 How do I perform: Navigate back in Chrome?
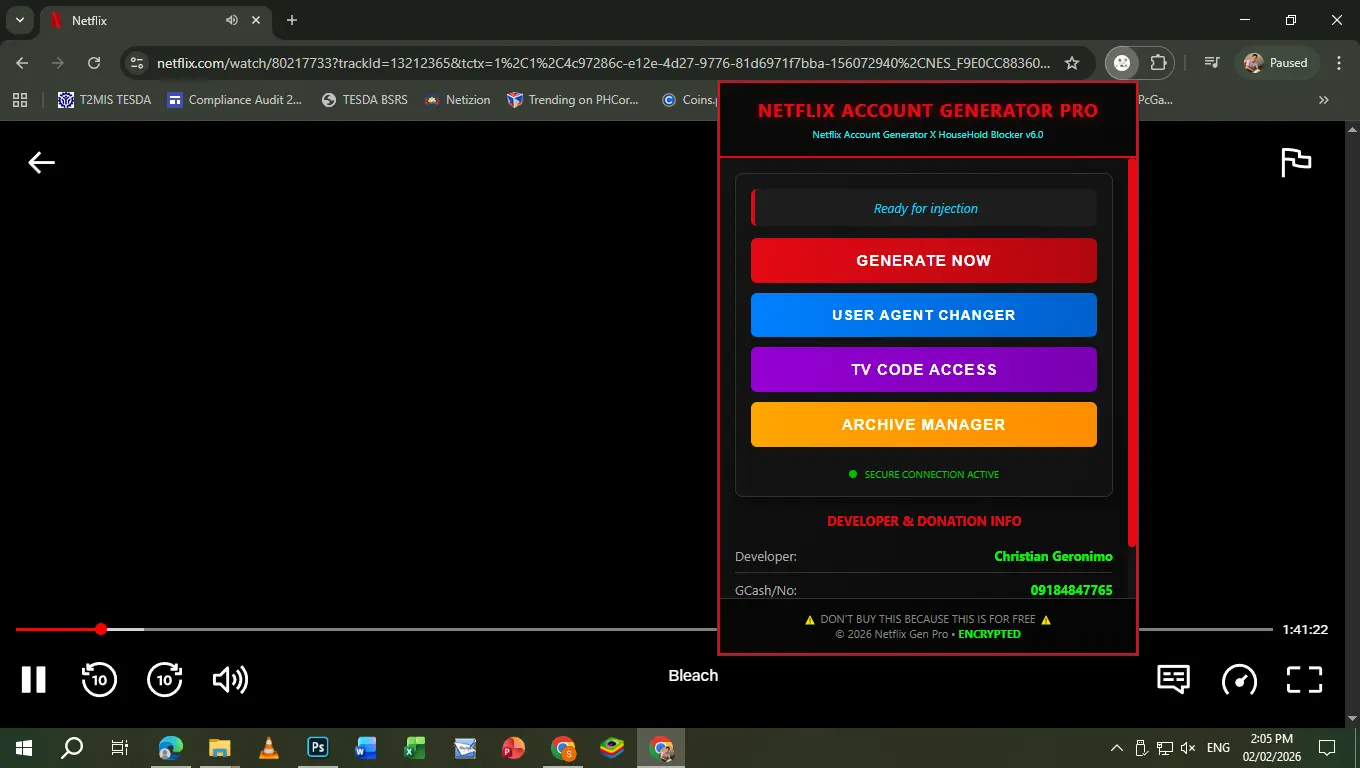click(x=22, y=62)
